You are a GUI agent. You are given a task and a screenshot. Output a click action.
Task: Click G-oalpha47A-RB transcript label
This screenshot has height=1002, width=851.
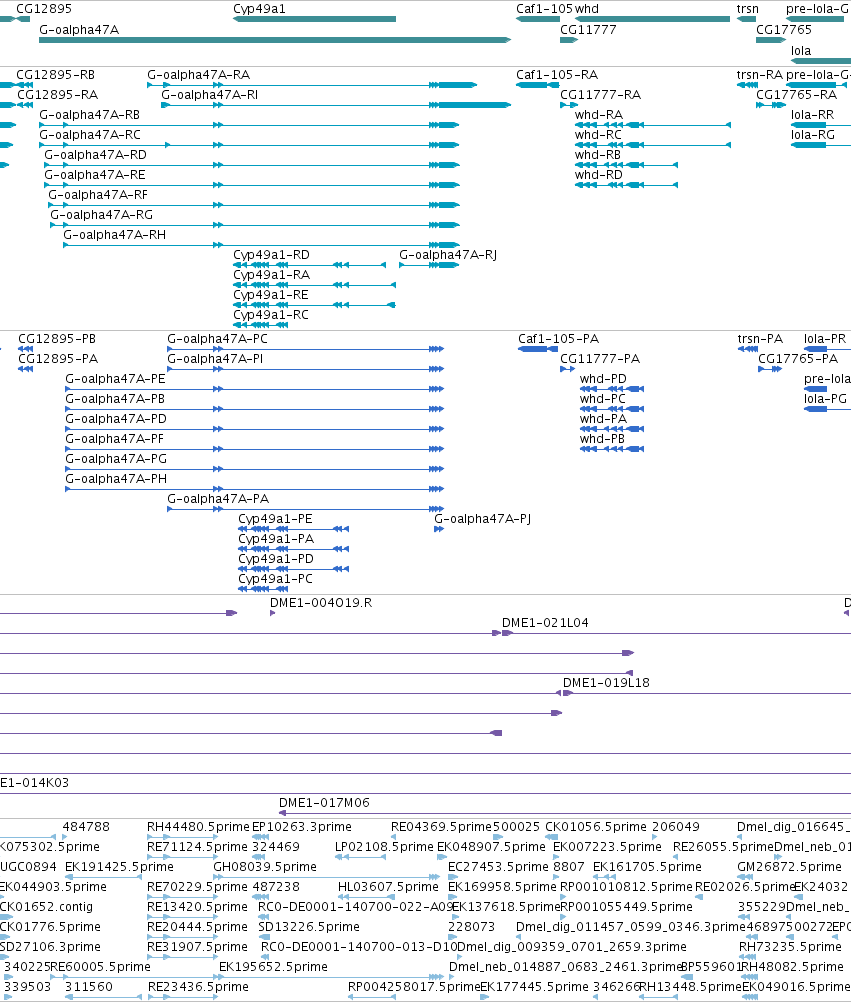[89, 114]
